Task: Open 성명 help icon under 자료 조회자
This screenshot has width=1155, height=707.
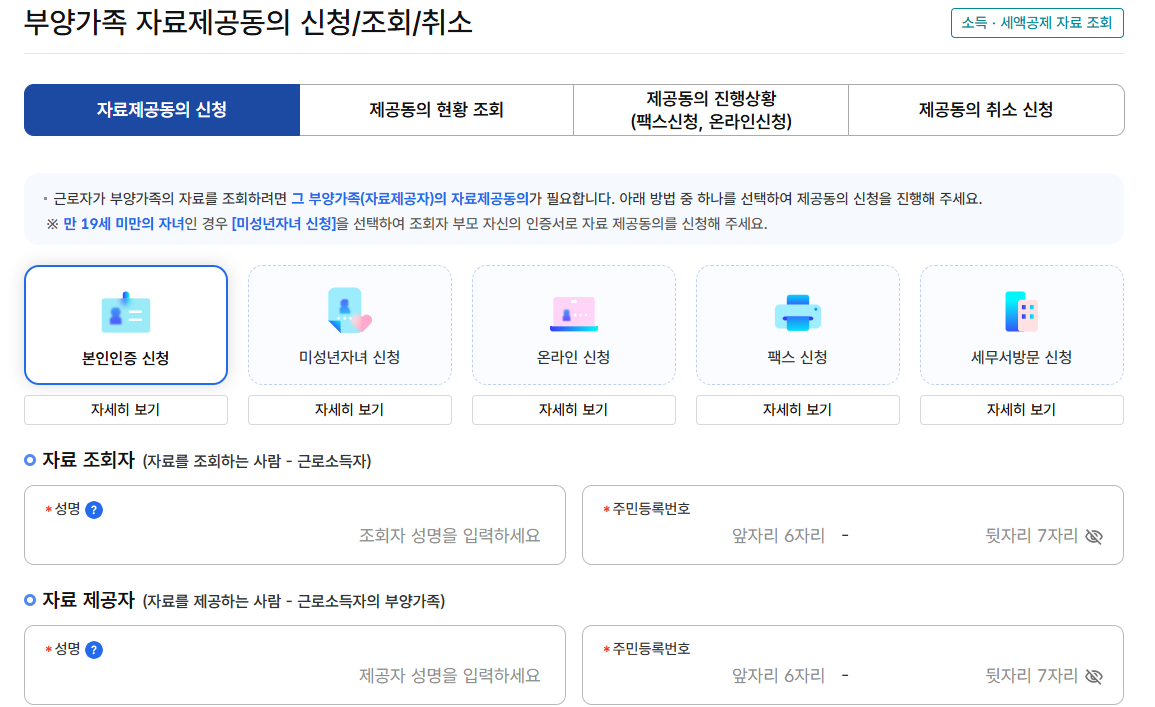Action: [x=94, y=510]
